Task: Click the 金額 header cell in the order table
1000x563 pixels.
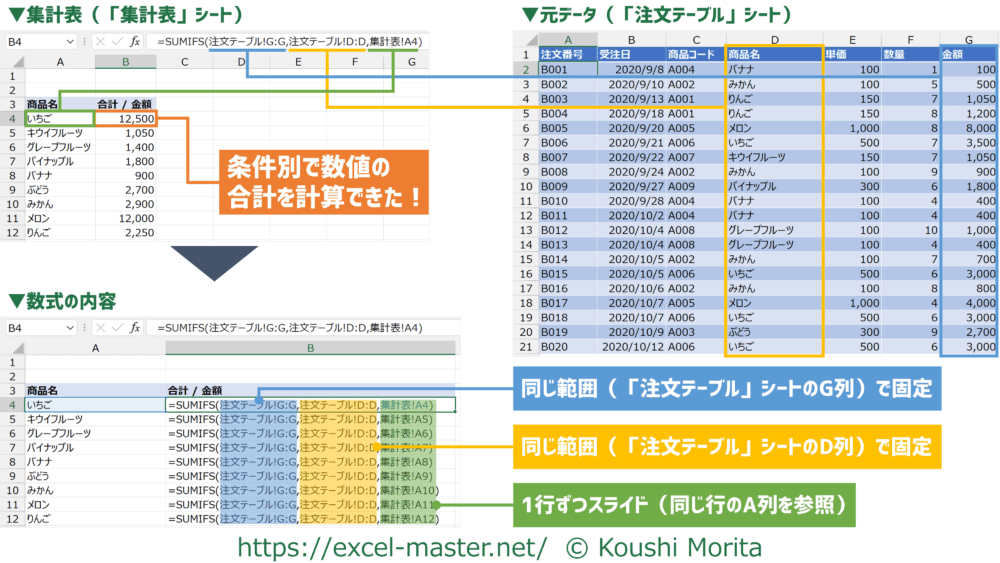Action: [x=969, y=54]
